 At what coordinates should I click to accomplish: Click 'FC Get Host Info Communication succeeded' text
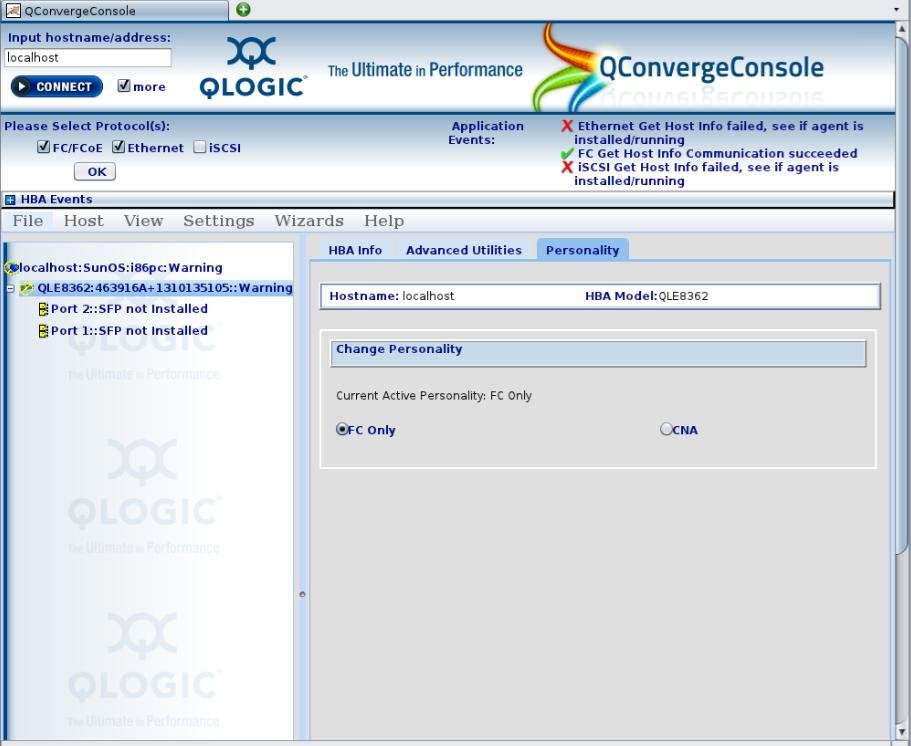(718, 154)
